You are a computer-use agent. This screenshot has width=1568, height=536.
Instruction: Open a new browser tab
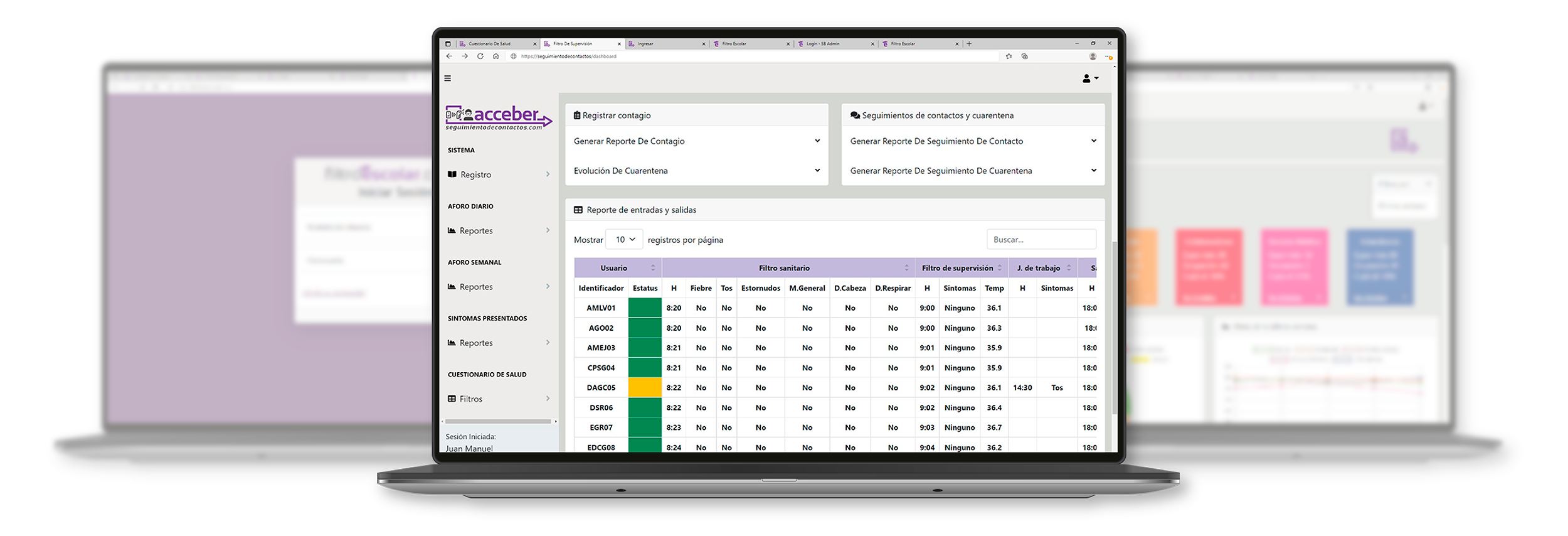(969, 44)
